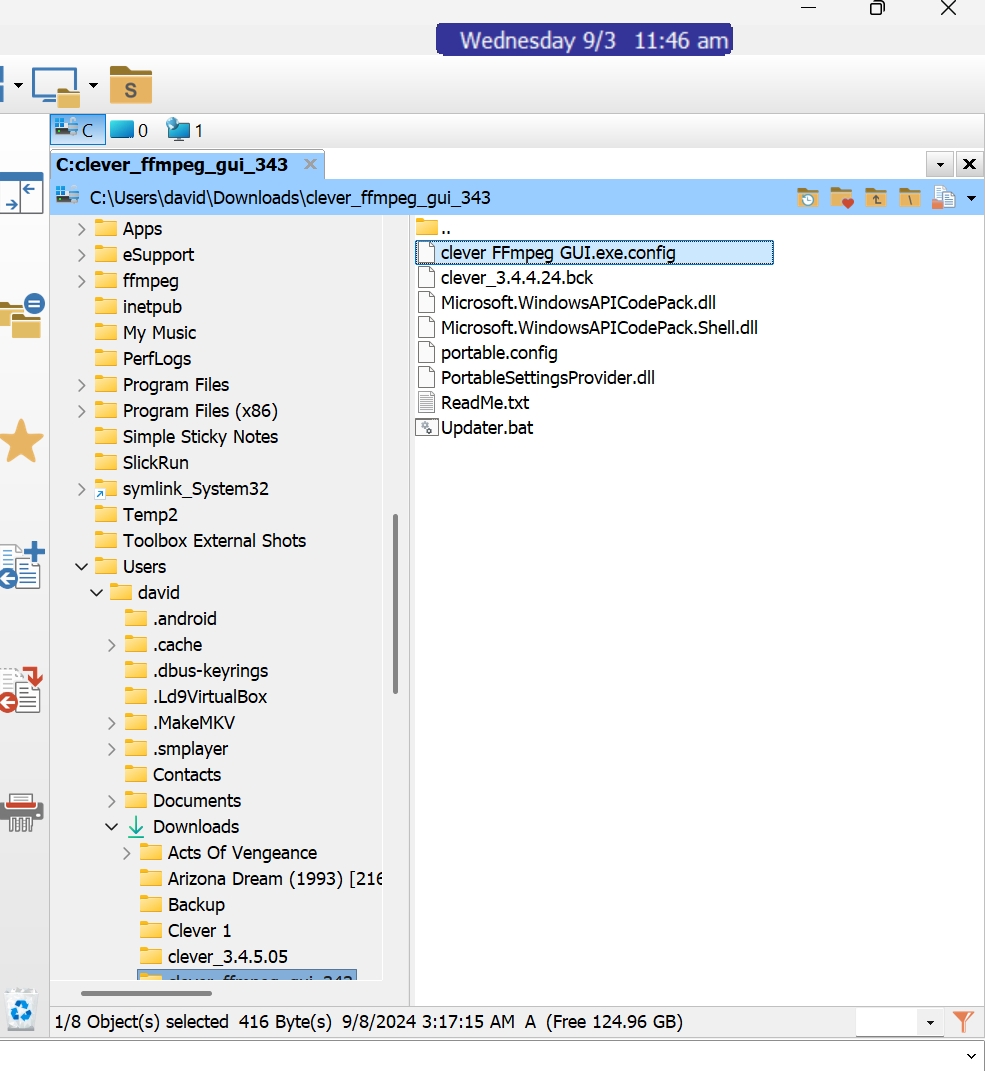
Task: Open favorite folders heart icon
Action: [842, 198]
